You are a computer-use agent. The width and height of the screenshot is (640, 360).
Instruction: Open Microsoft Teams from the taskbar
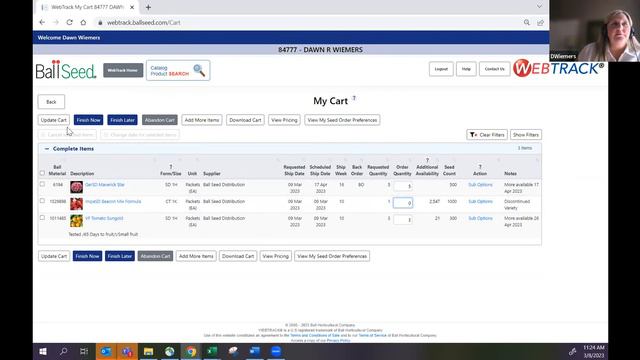127,351
